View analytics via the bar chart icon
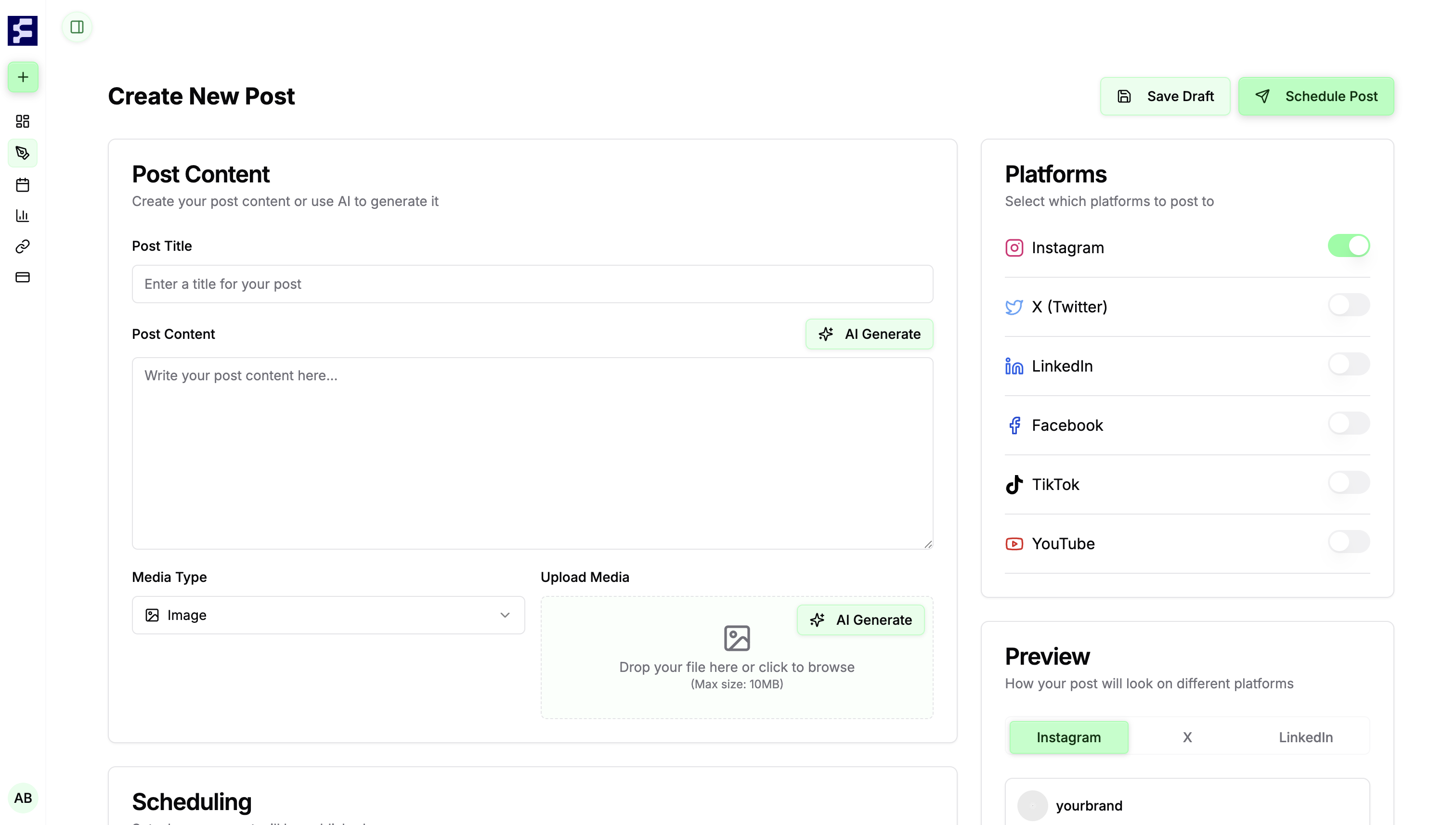Screen dimensions: 1456x825 click(x=22, y=215)
